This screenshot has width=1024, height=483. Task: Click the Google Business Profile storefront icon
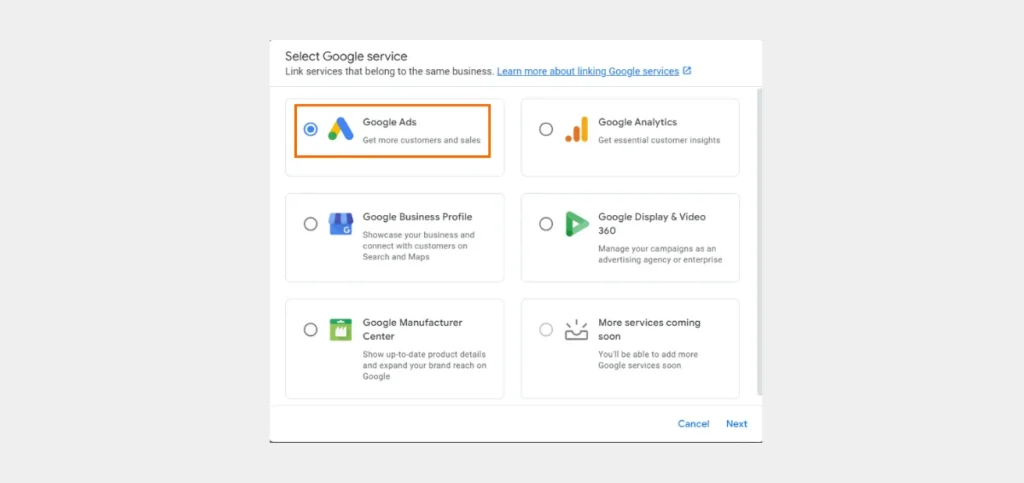click(x=340, y=224)
